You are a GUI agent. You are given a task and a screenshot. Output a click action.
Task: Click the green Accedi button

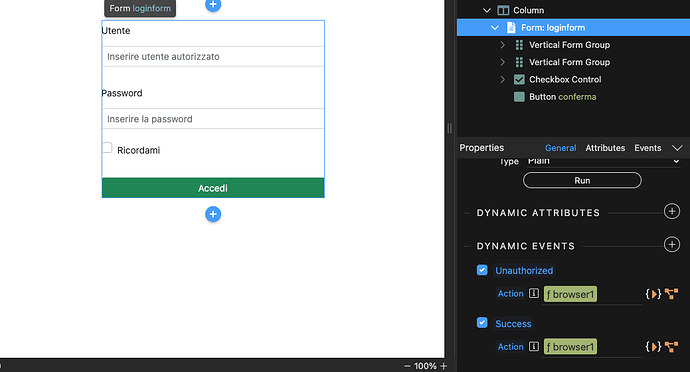pyautogui.click(x=213, y=188)
